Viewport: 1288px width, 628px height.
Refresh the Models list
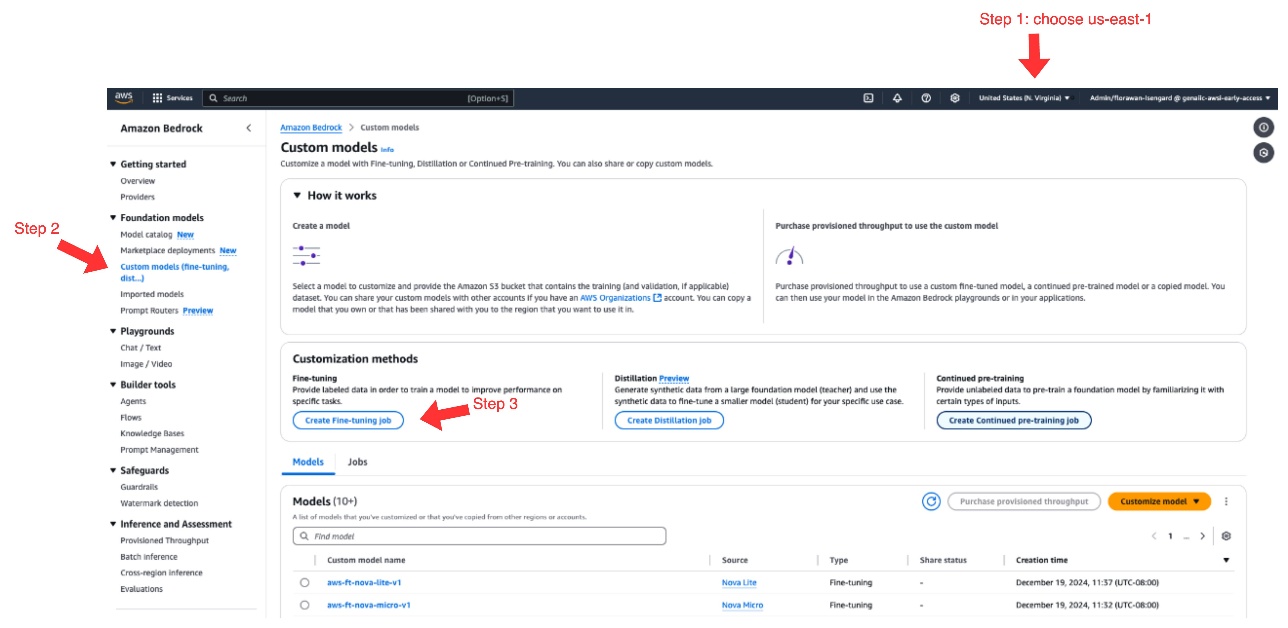coord(931,501)
